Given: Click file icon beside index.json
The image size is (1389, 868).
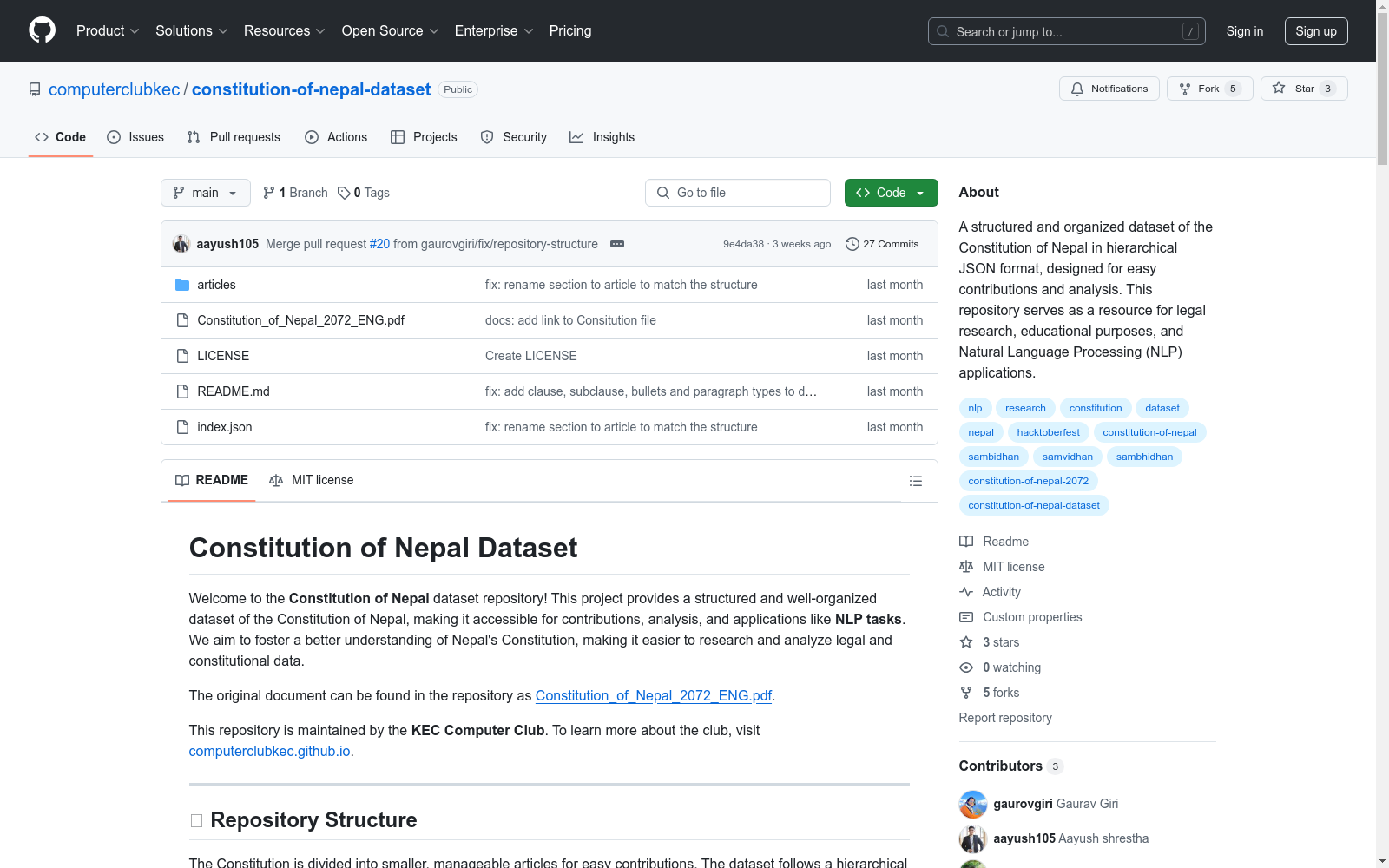Looking at the screenshot, I should tap(182, 427).
